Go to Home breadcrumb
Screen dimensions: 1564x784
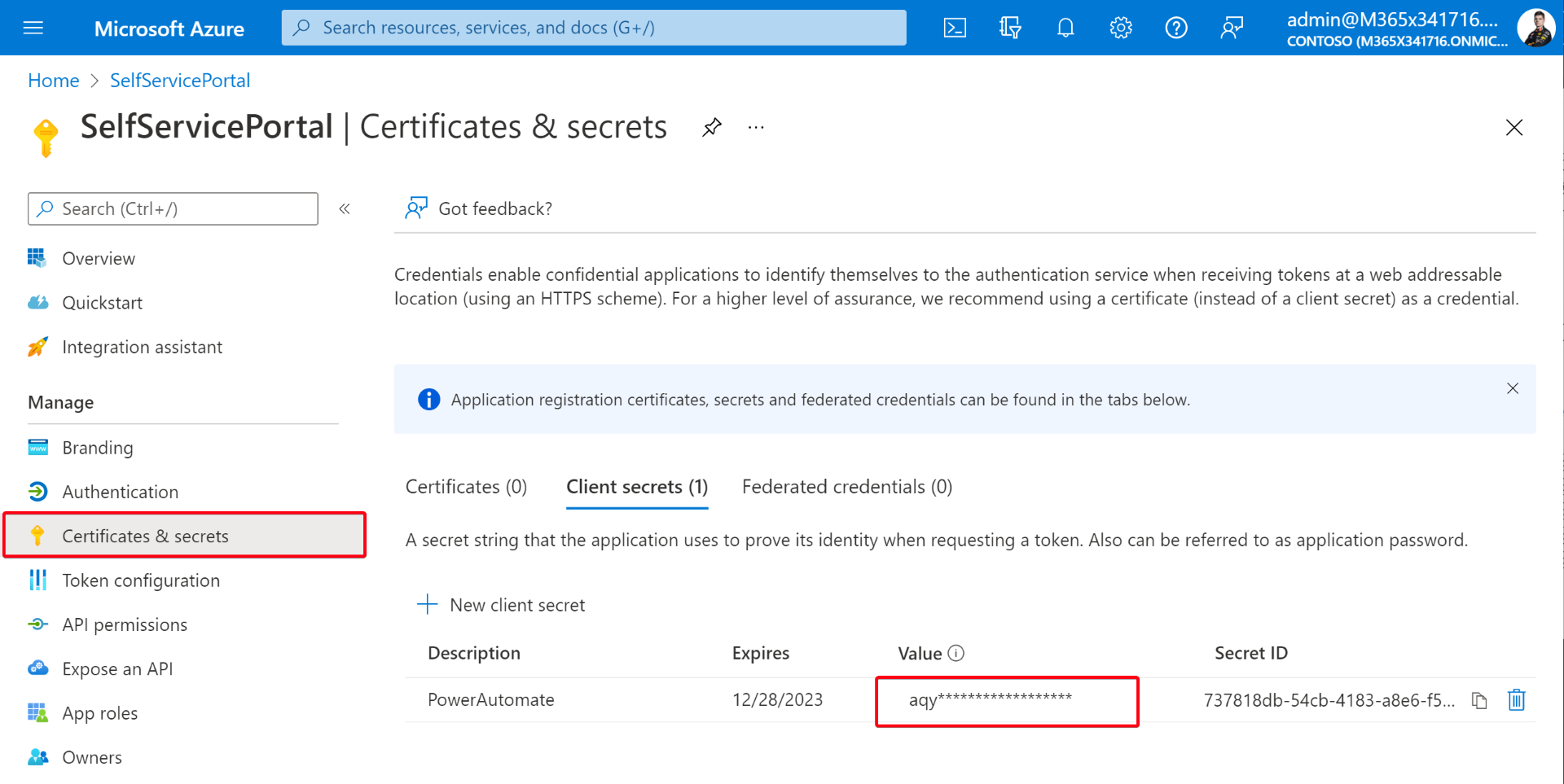pos(54,81)
